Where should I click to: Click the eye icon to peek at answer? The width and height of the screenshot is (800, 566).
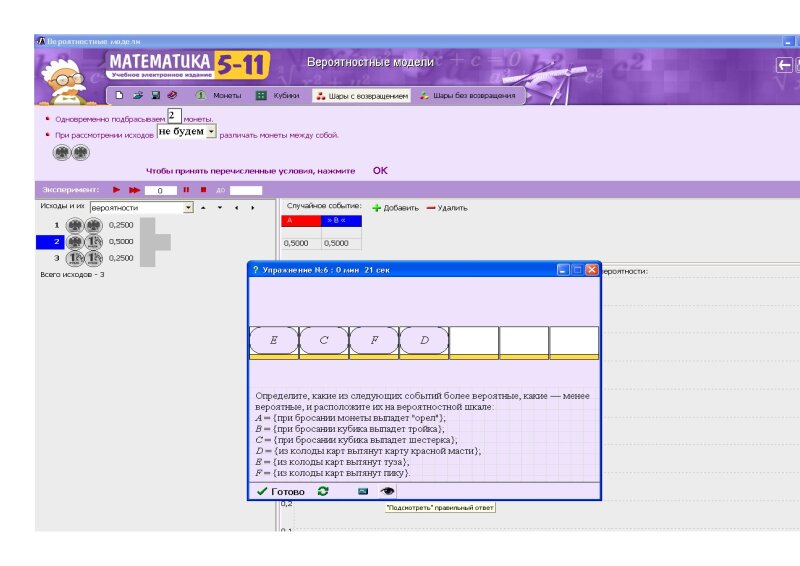[387, 491]
